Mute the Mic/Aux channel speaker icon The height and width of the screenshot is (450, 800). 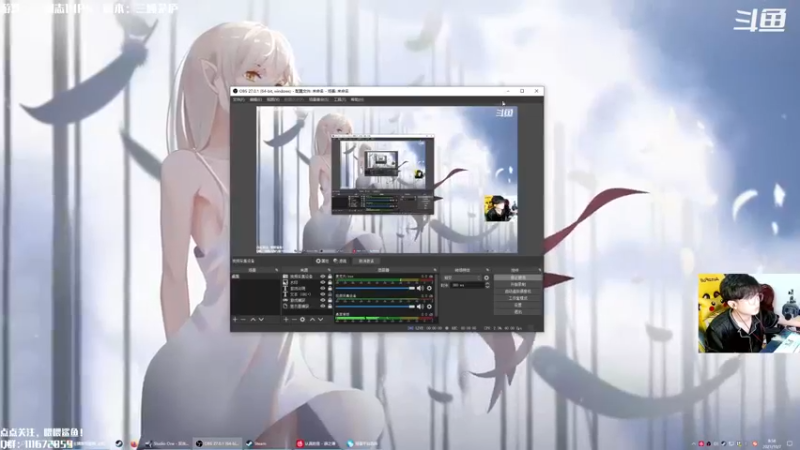420,288
